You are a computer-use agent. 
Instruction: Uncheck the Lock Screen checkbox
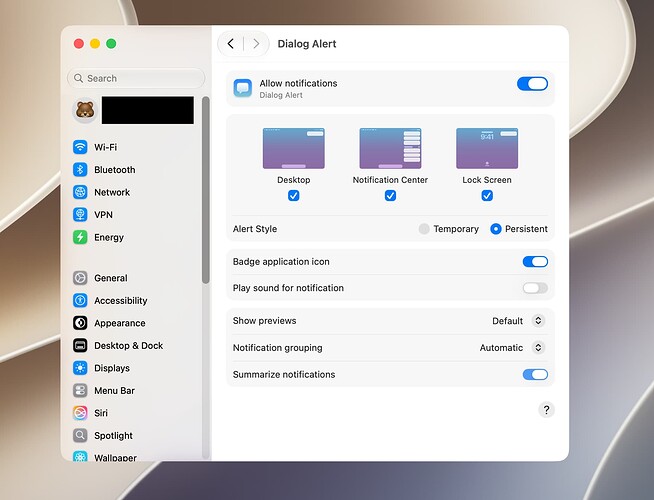(487, 196)
